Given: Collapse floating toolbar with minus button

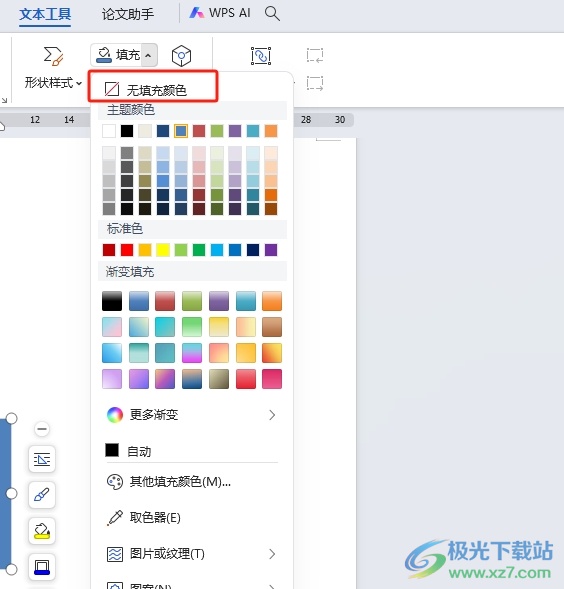Looking at the screenshot, I should coord(42,429).
